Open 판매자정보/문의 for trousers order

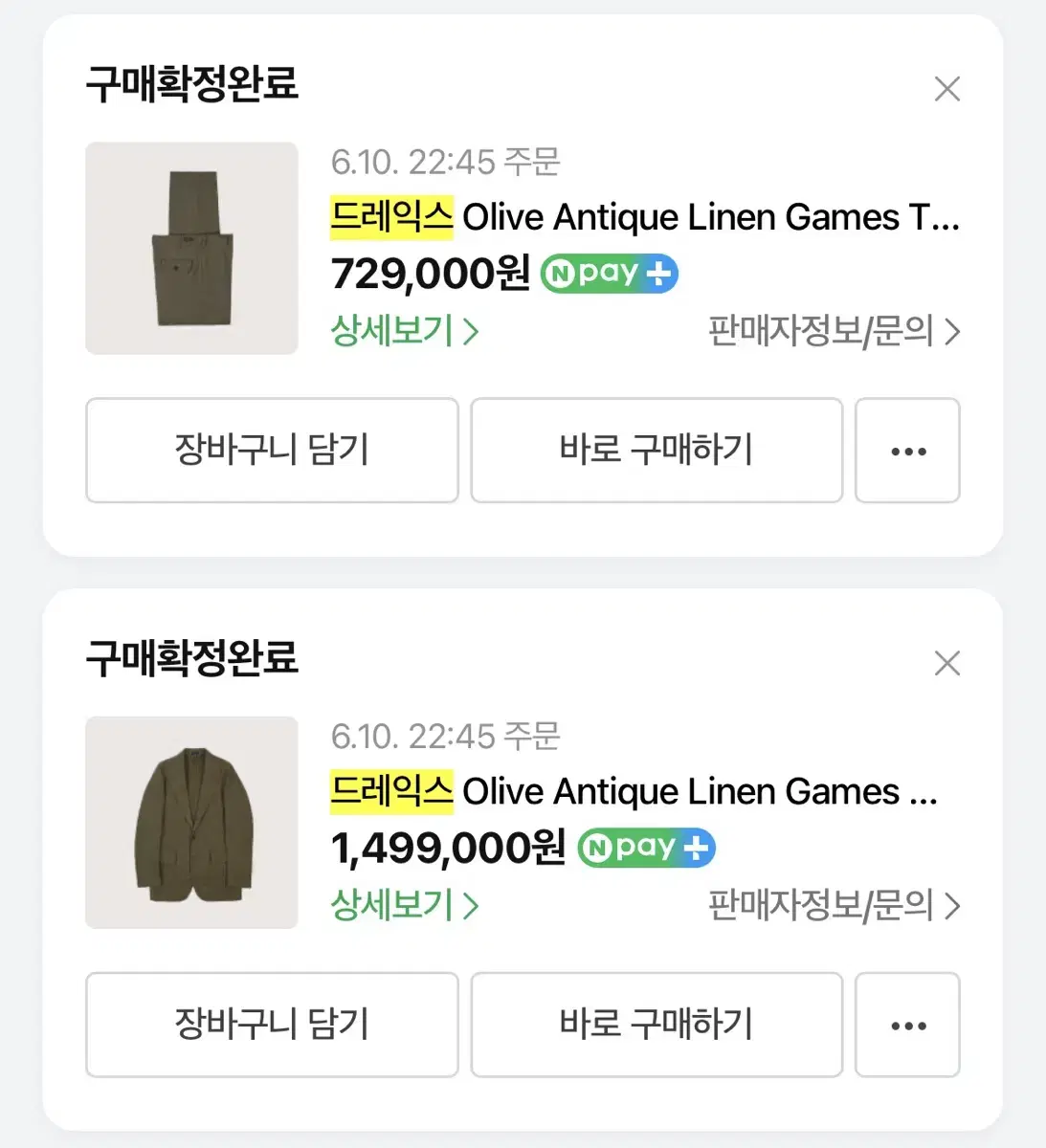click(x=833, y=331)
